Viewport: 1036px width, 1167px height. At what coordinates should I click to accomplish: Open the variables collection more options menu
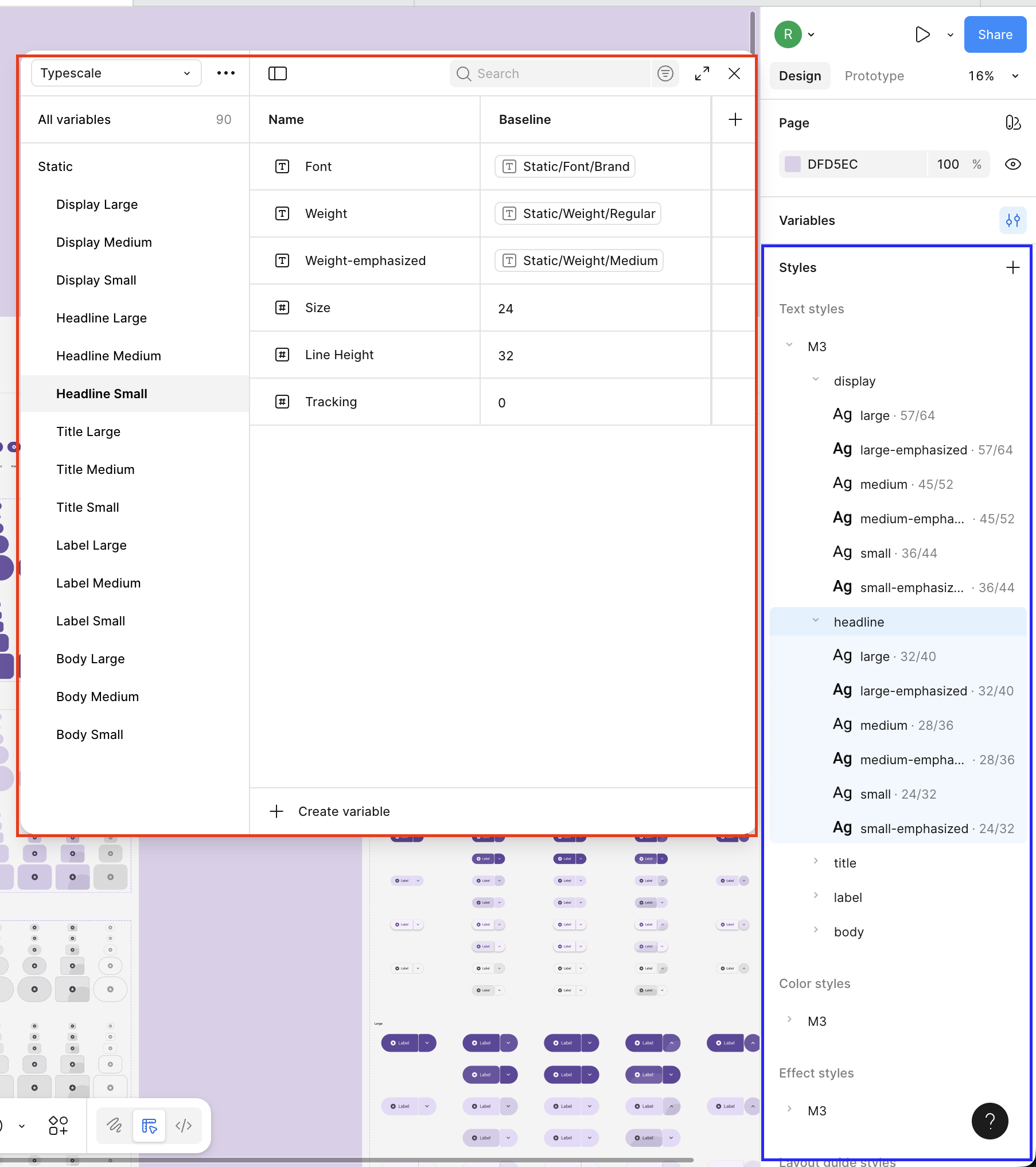226,73
